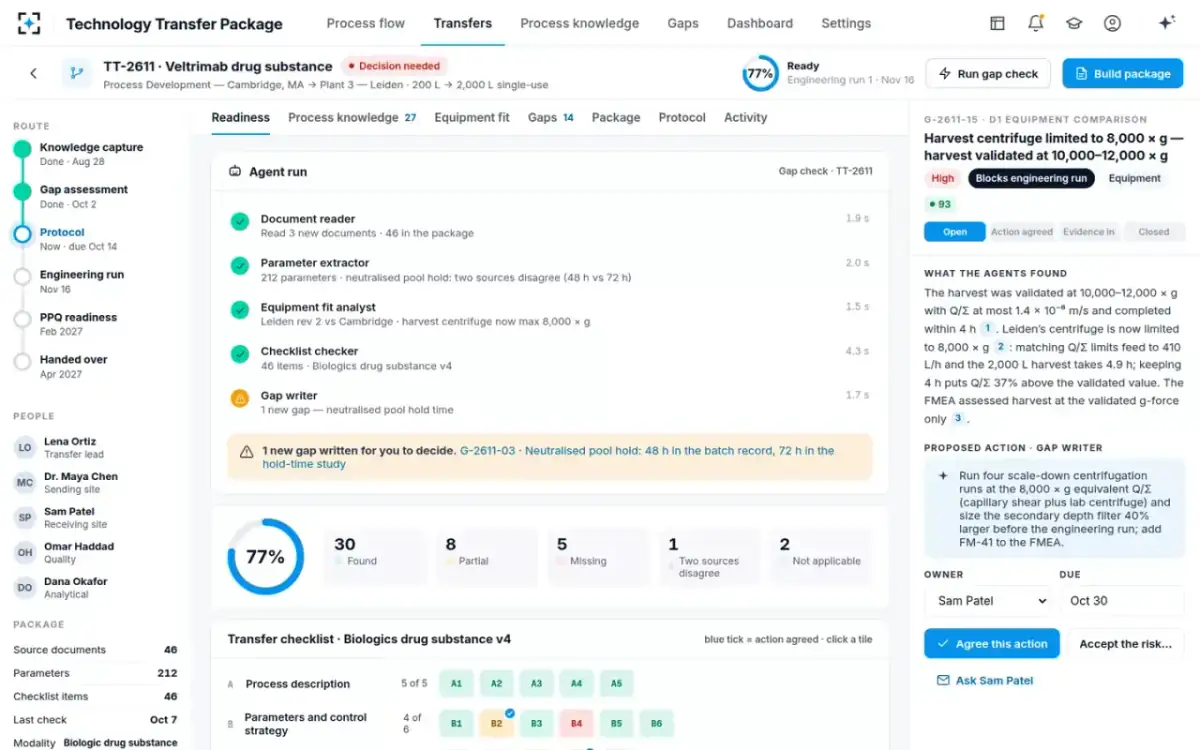Click the app logo icon
The width and height of the screenshot is (1200, 750).
point(30,23)
